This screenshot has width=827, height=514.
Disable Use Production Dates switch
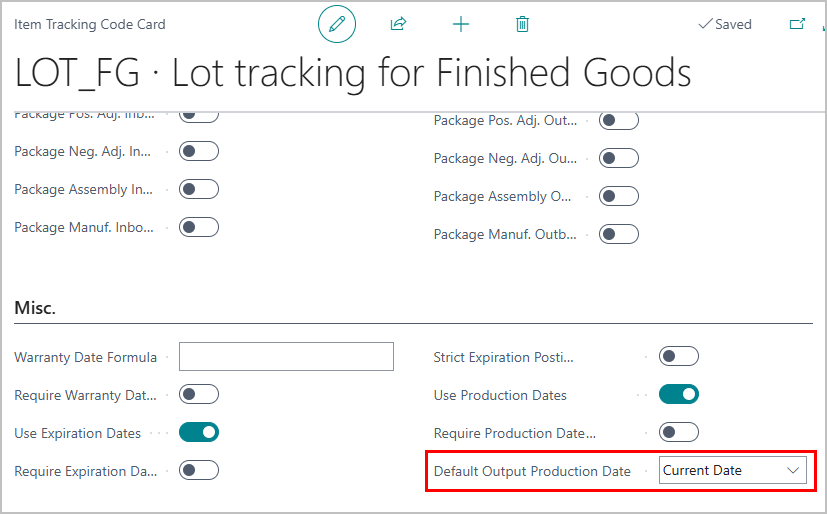click(679, 394)
